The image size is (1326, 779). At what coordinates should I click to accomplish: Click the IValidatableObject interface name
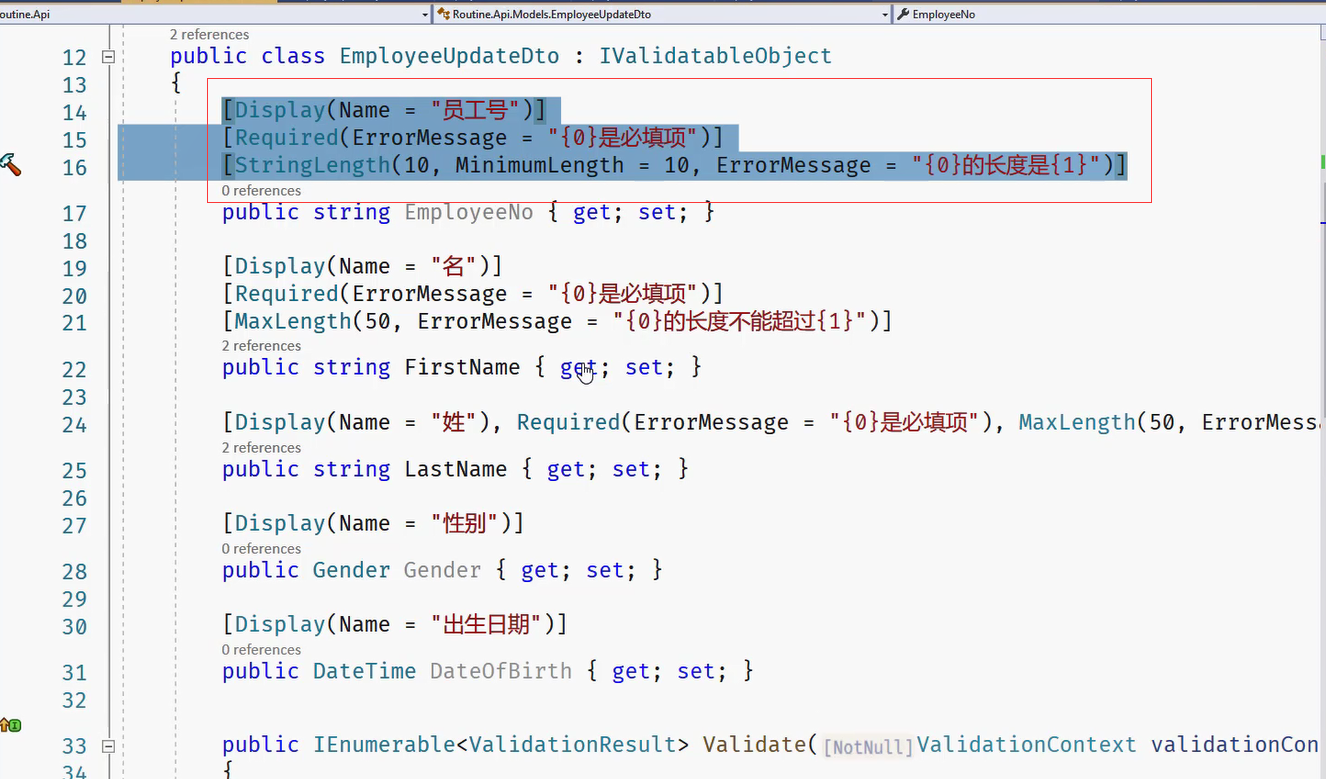point(715,56)
